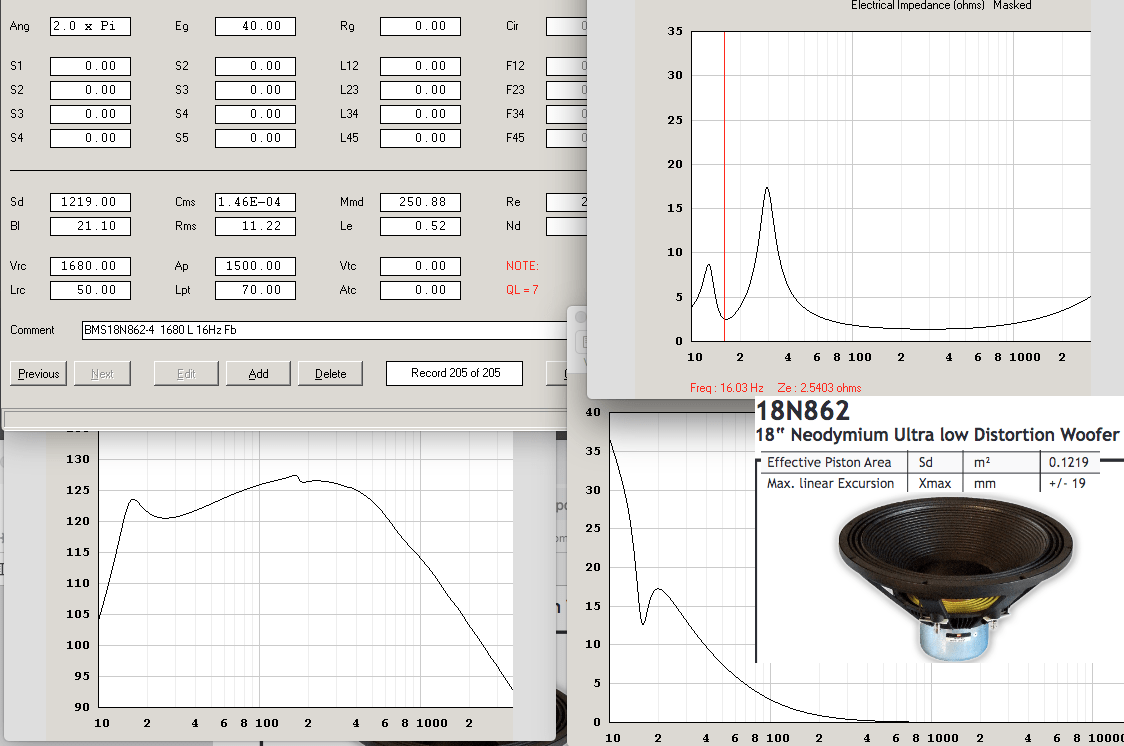
Task: Click the Mmd field showing 250.88
Action: (x=420, y=203)
